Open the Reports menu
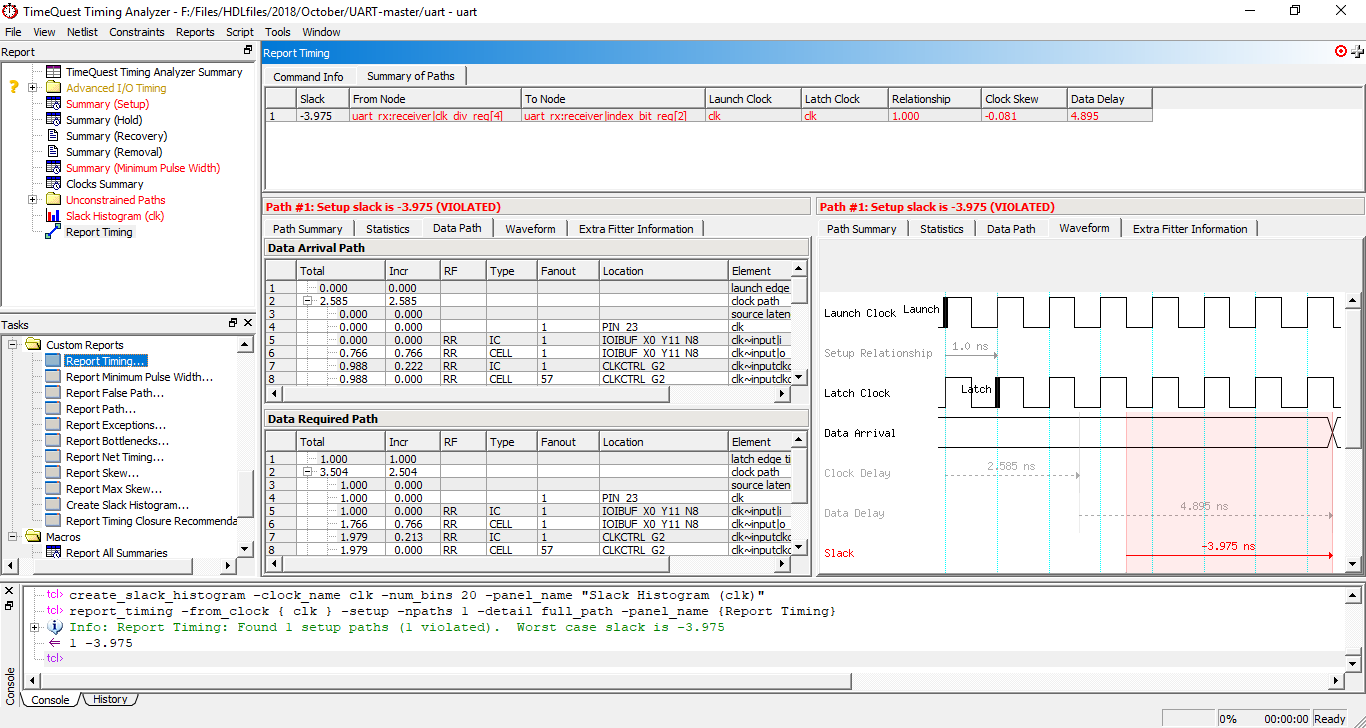This screenshot has height=728, width=1366. (x=195, y=32)
